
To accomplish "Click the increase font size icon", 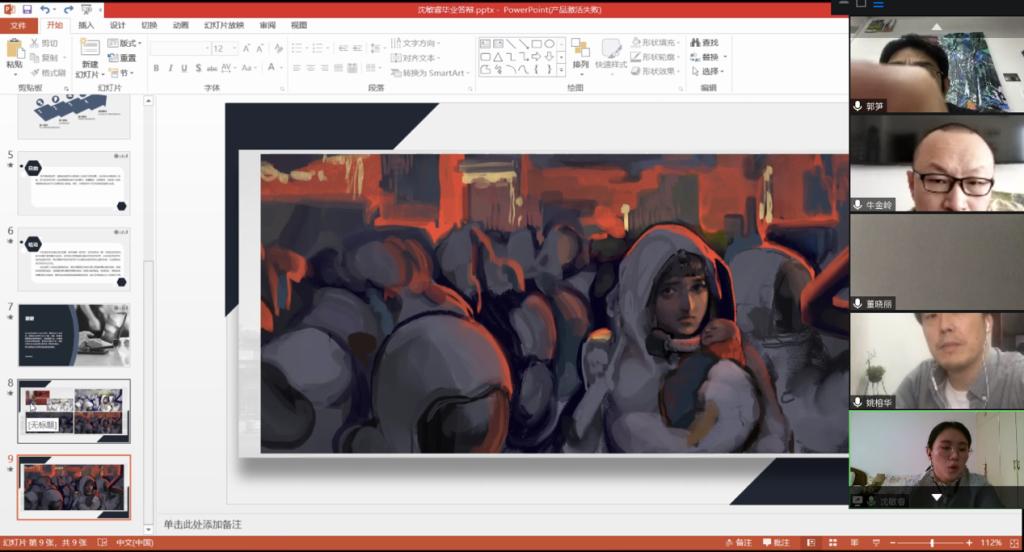I will (246, 48).
